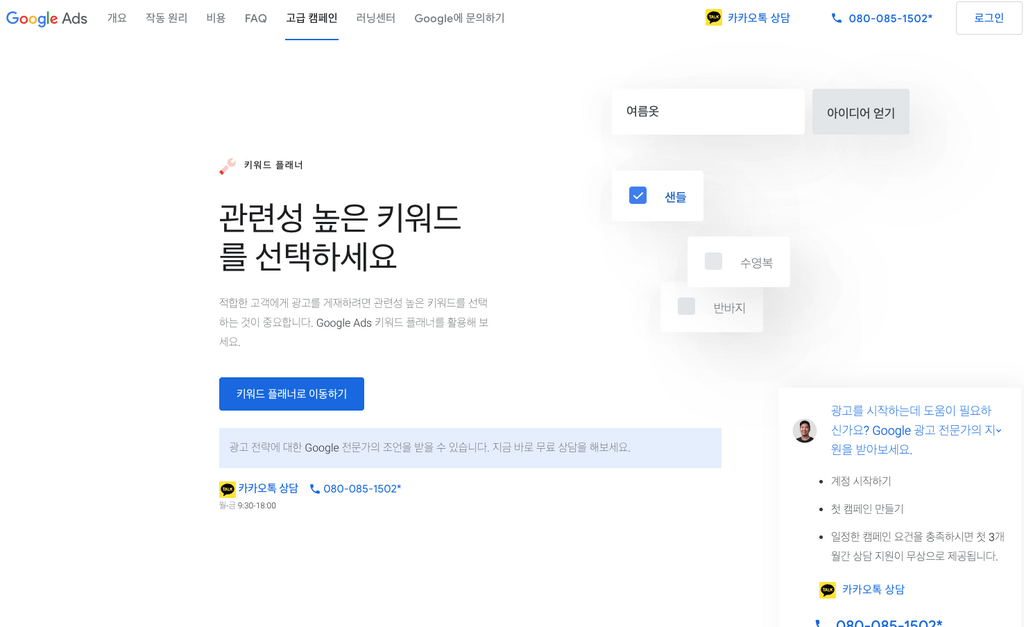Open the 개요 menu item
This screenshot has height=627, width=1024.
click(x=117, y=18)
